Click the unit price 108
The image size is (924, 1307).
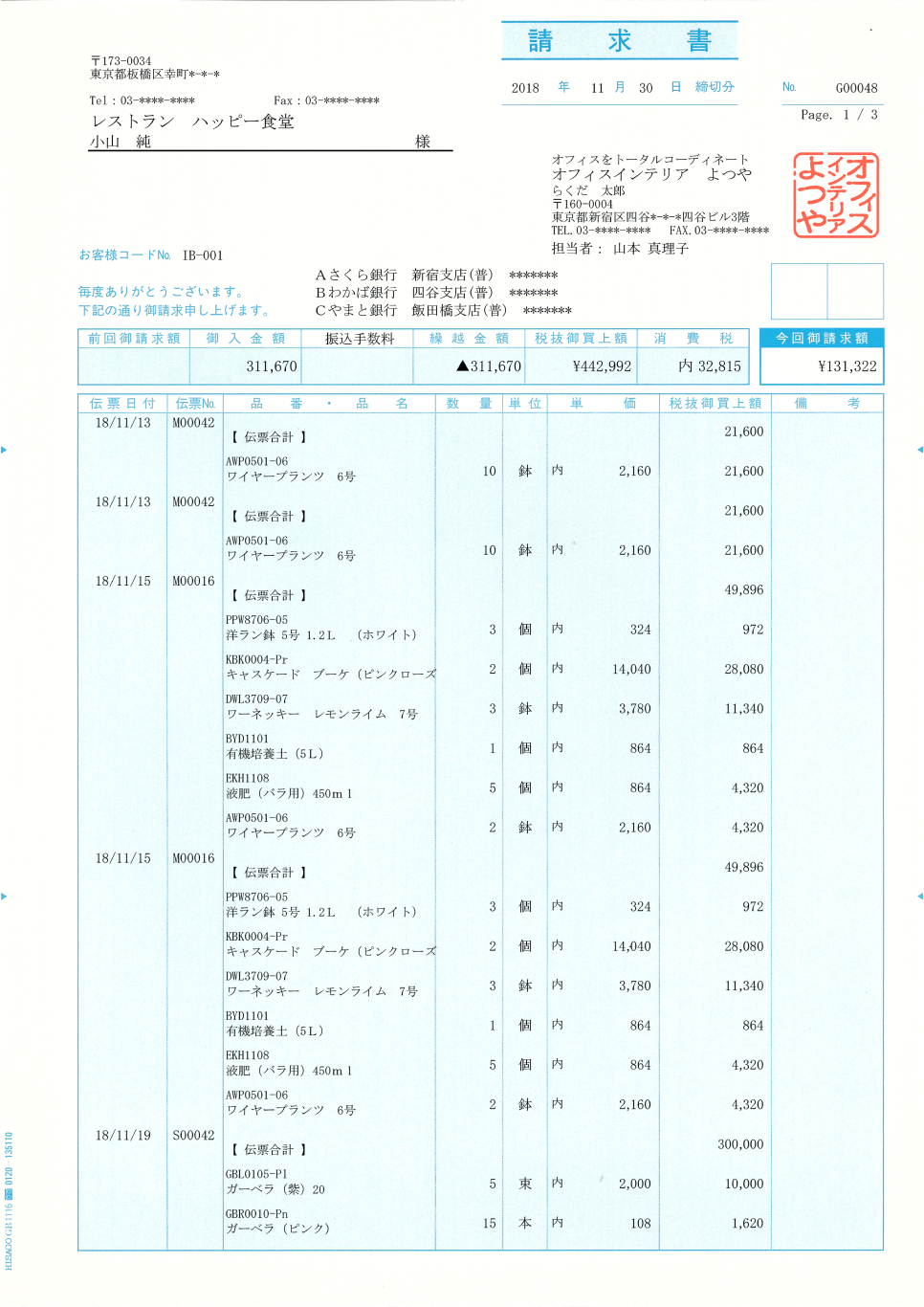[x=641, y=1223]
